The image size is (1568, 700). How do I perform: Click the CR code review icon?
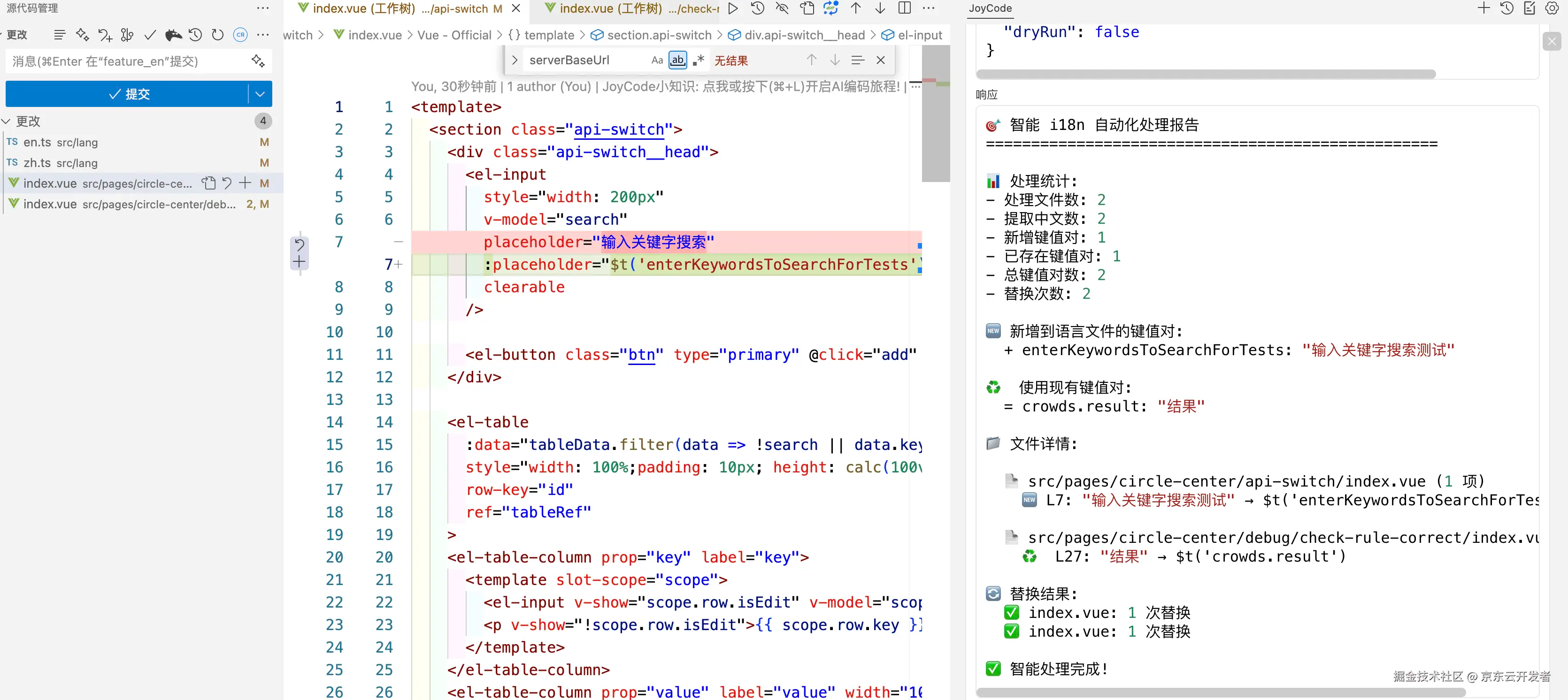[240, 35]
